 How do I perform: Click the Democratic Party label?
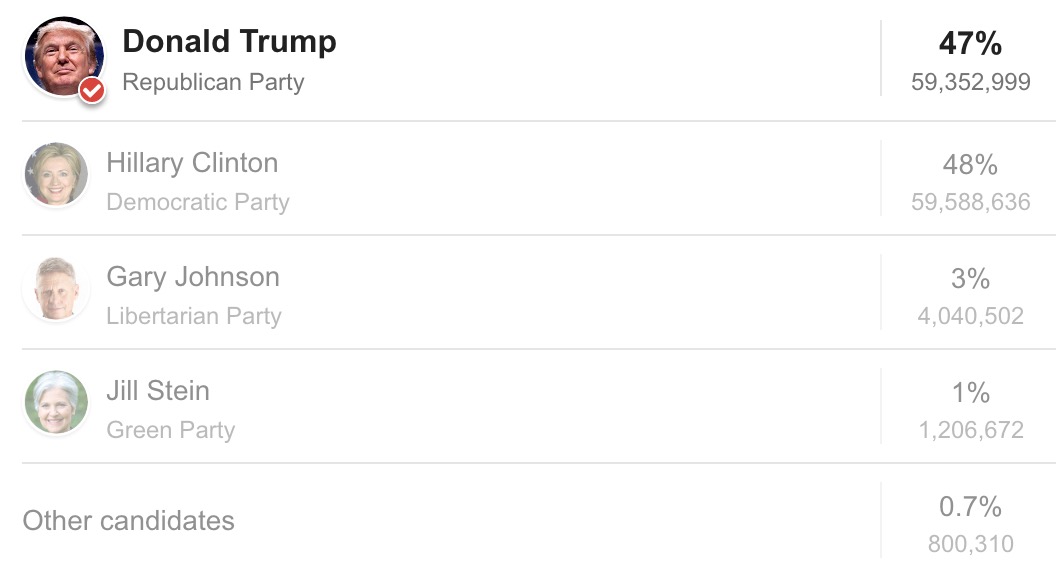click(x=198, y=202)
